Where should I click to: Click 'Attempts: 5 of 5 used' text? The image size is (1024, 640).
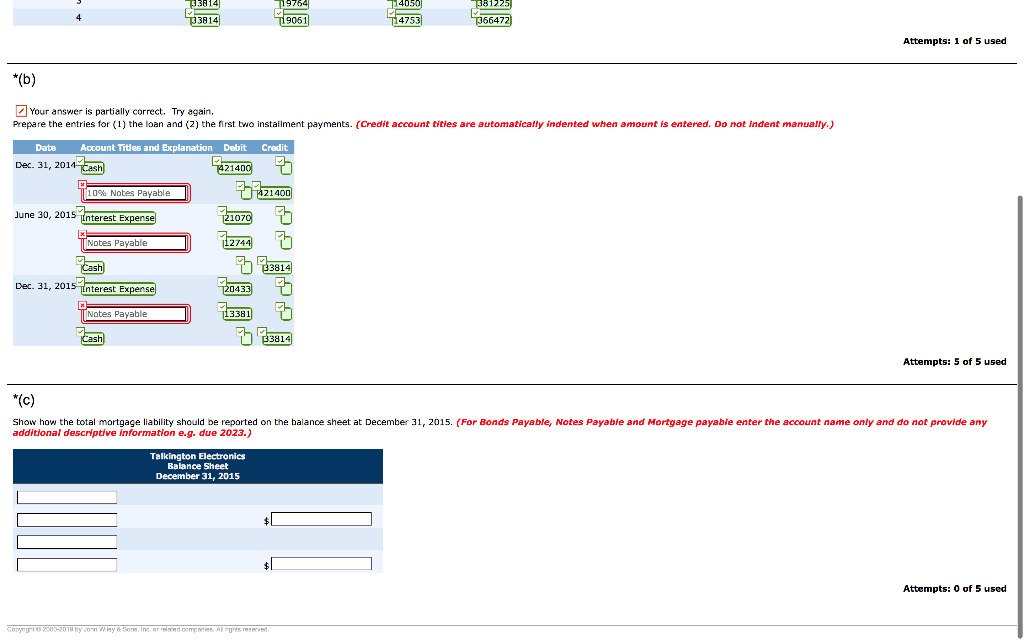coord(954,362)
